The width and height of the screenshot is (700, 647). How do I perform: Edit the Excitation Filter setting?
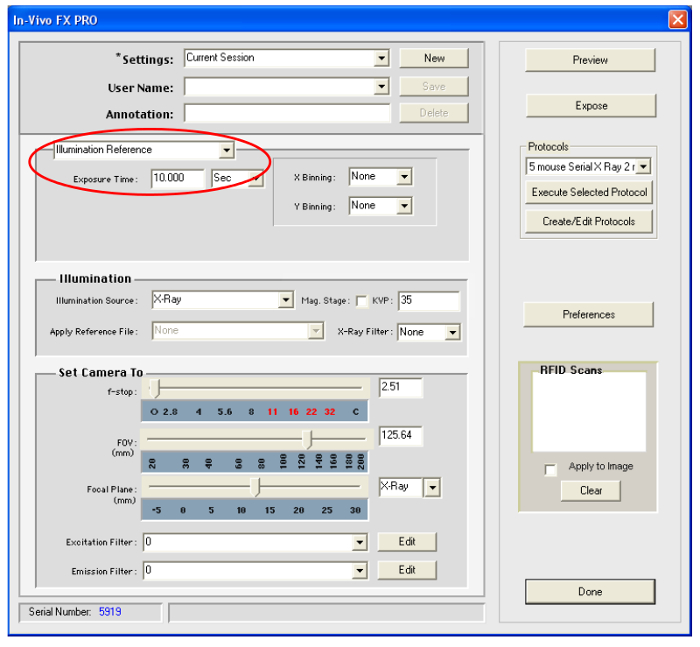[x=407, y=542]
